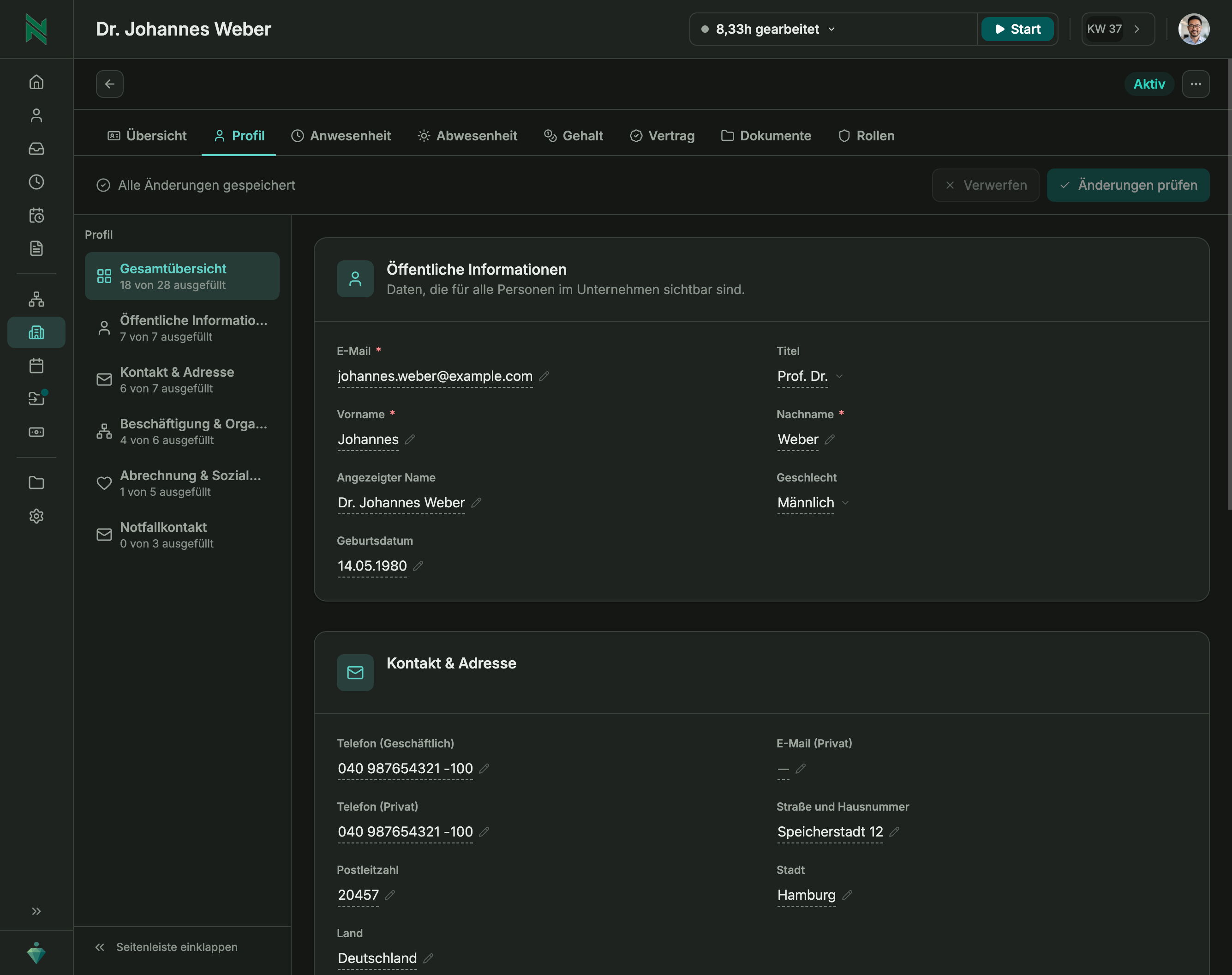Screen dimensions: 1232x975
Task: Select Notfallkontakt section
Action: pos(182,535)
